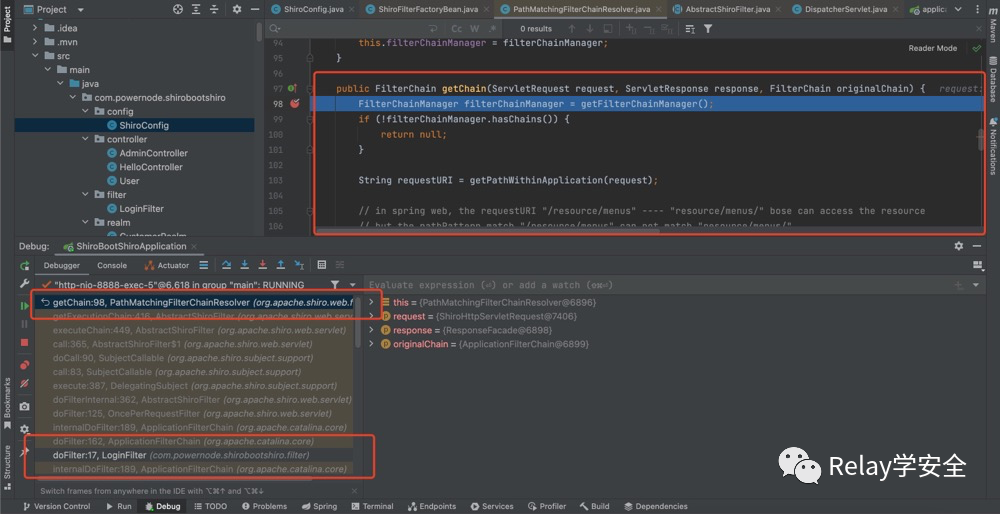Click the camera thread dump icon
1000x514 pixels.
(x=24, y=406)
